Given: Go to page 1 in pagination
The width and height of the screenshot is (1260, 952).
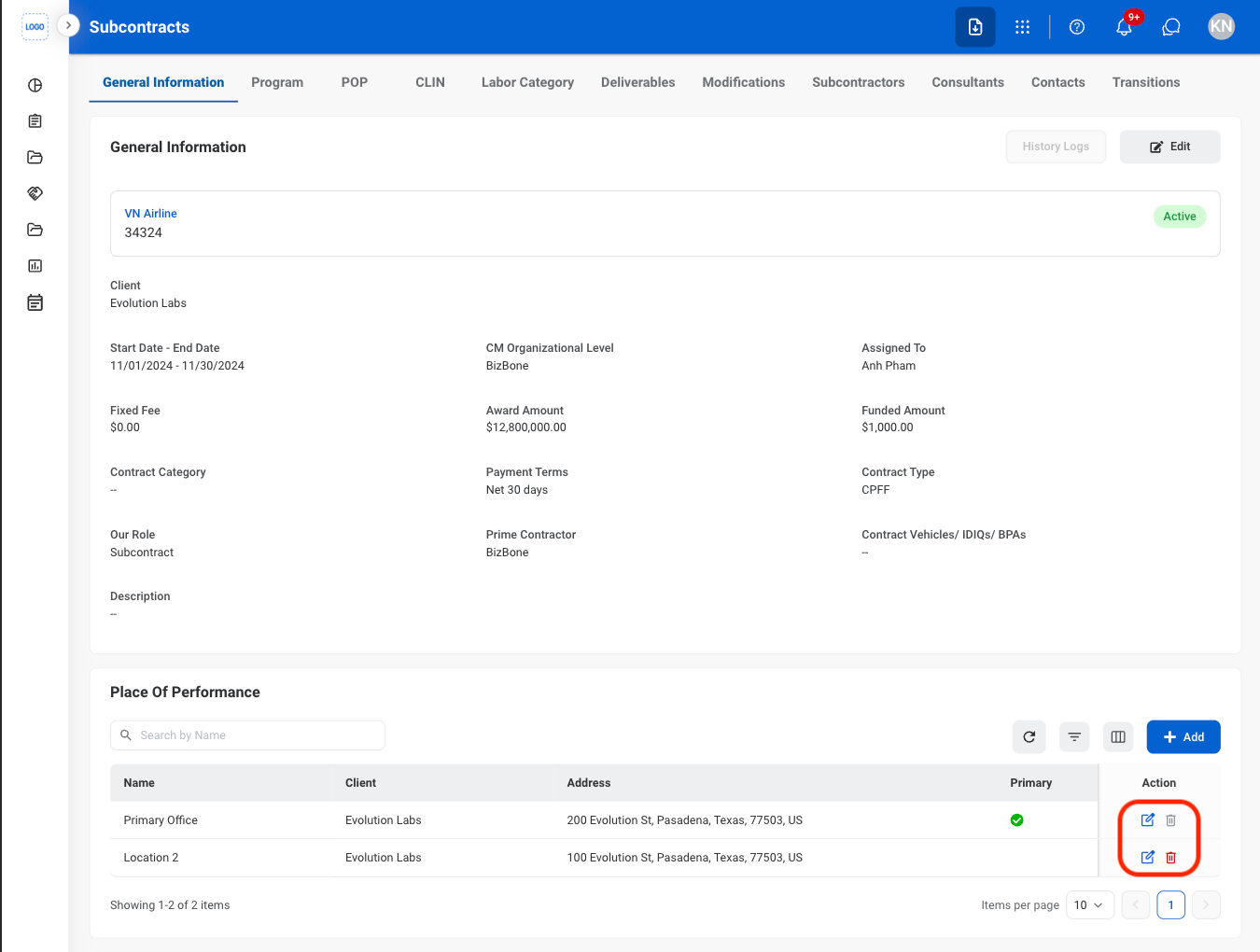Looking at the screenshot, I should 1171,905.
